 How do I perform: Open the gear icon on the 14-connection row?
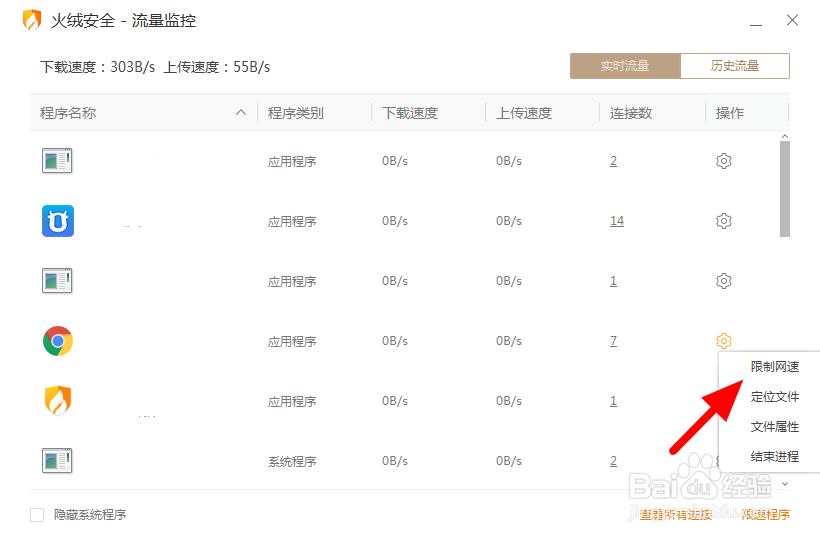click(x=723, y=221)
